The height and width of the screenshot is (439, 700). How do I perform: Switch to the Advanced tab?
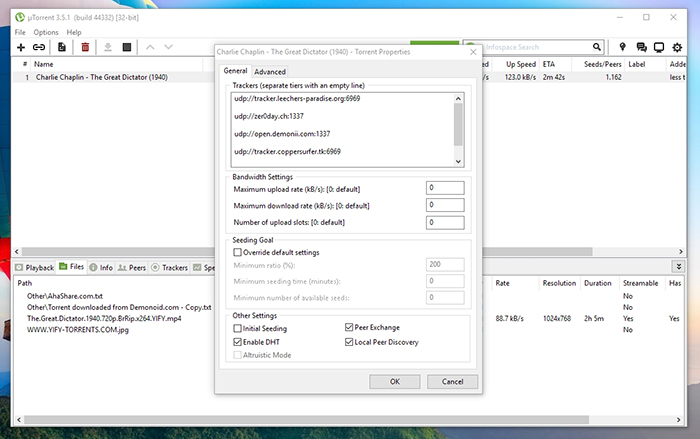[270, 71]
